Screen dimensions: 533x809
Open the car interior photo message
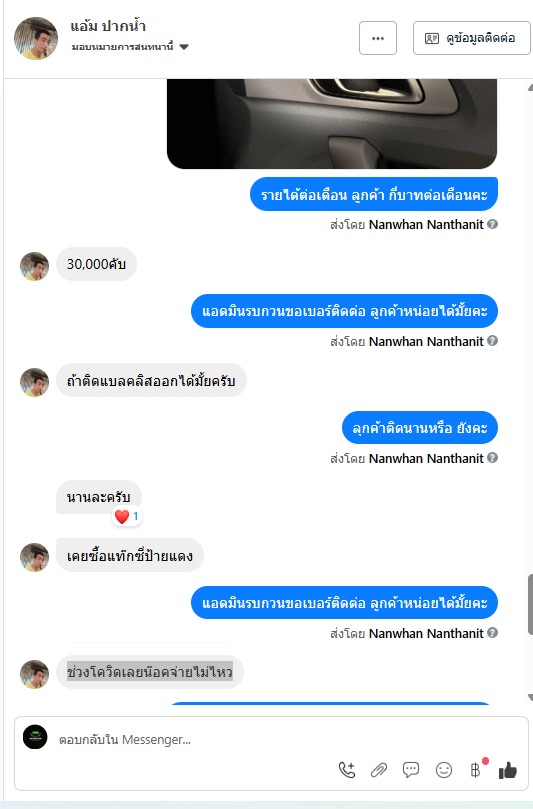click(x=332, y=124)
